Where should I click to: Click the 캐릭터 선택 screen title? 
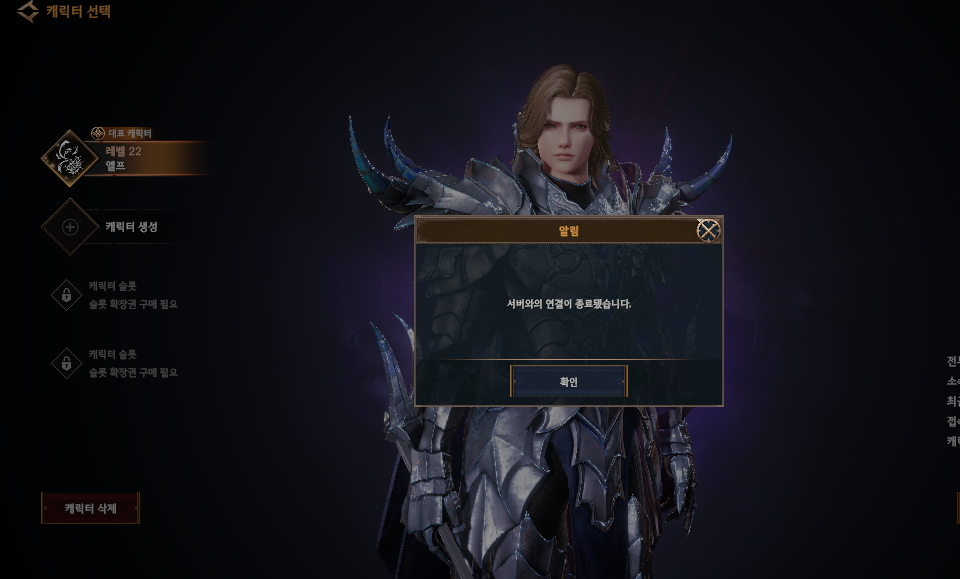[x=78, y=11]
